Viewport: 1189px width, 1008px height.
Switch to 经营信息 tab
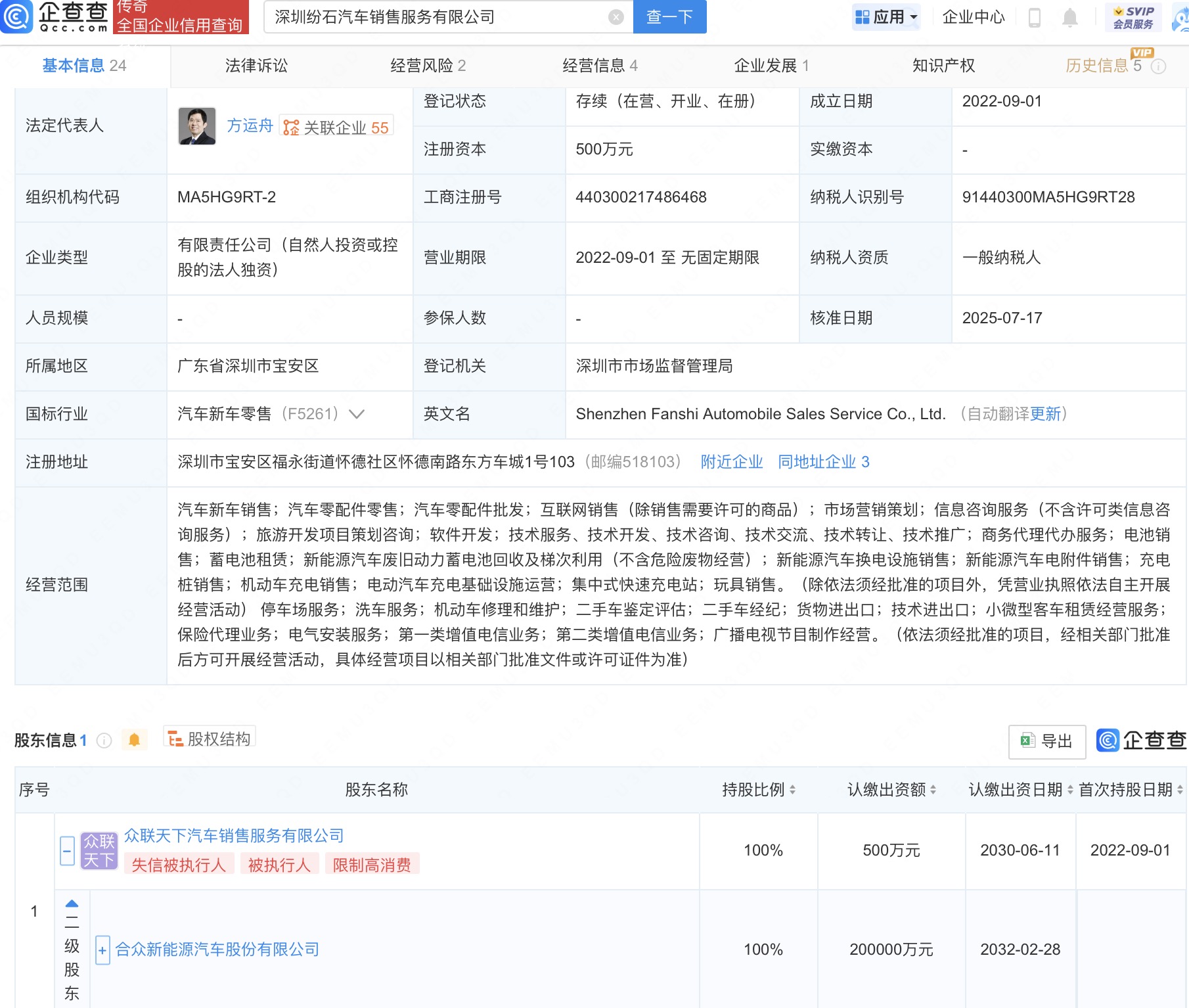point(600,66)
